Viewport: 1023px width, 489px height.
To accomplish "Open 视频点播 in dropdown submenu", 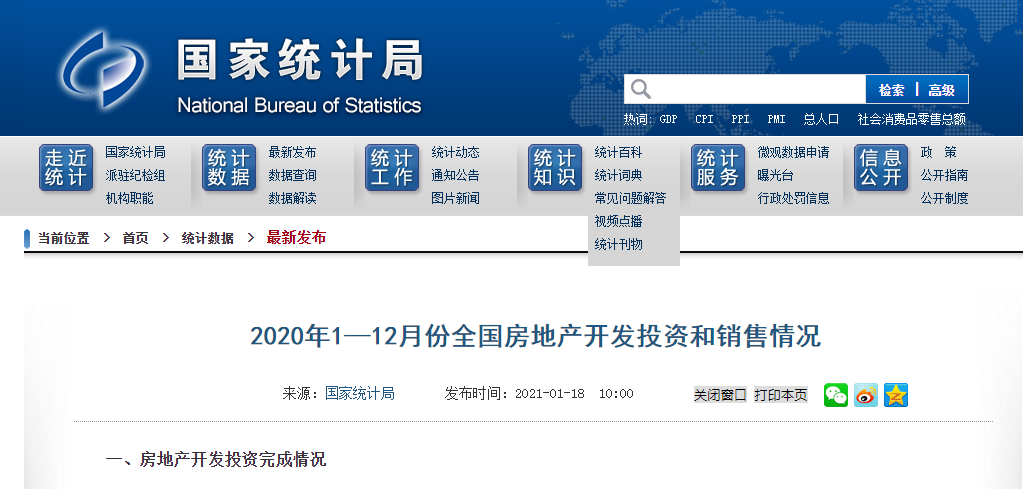I will (618, 222).
